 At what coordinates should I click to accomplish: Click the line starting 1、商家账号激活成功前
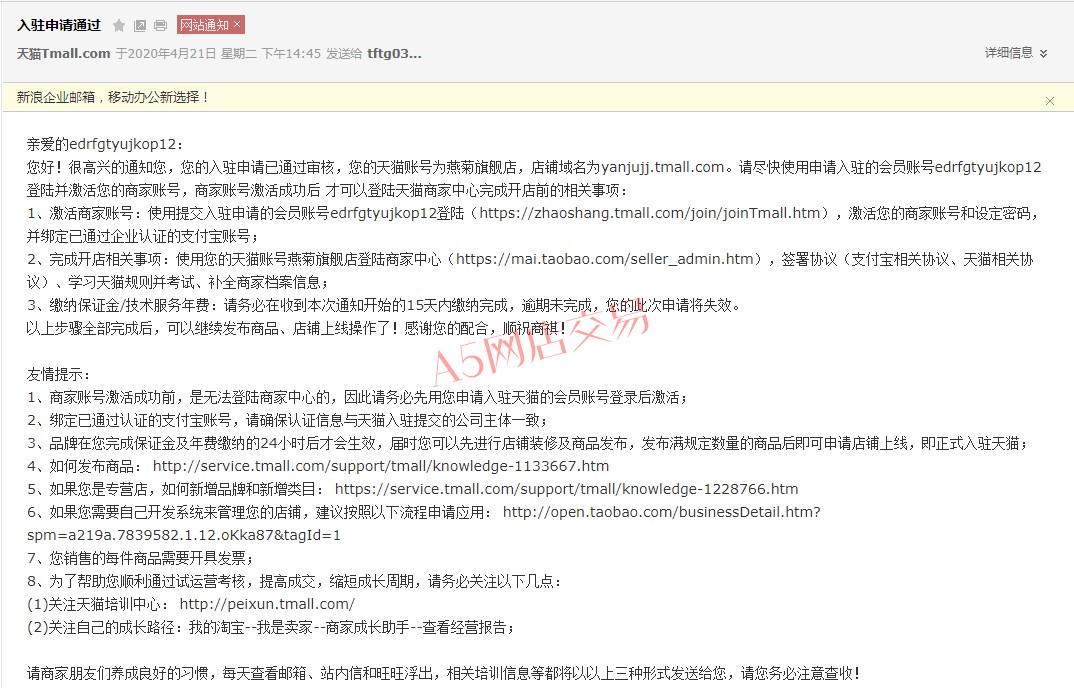pyautogui.click(x=357, y=397)
